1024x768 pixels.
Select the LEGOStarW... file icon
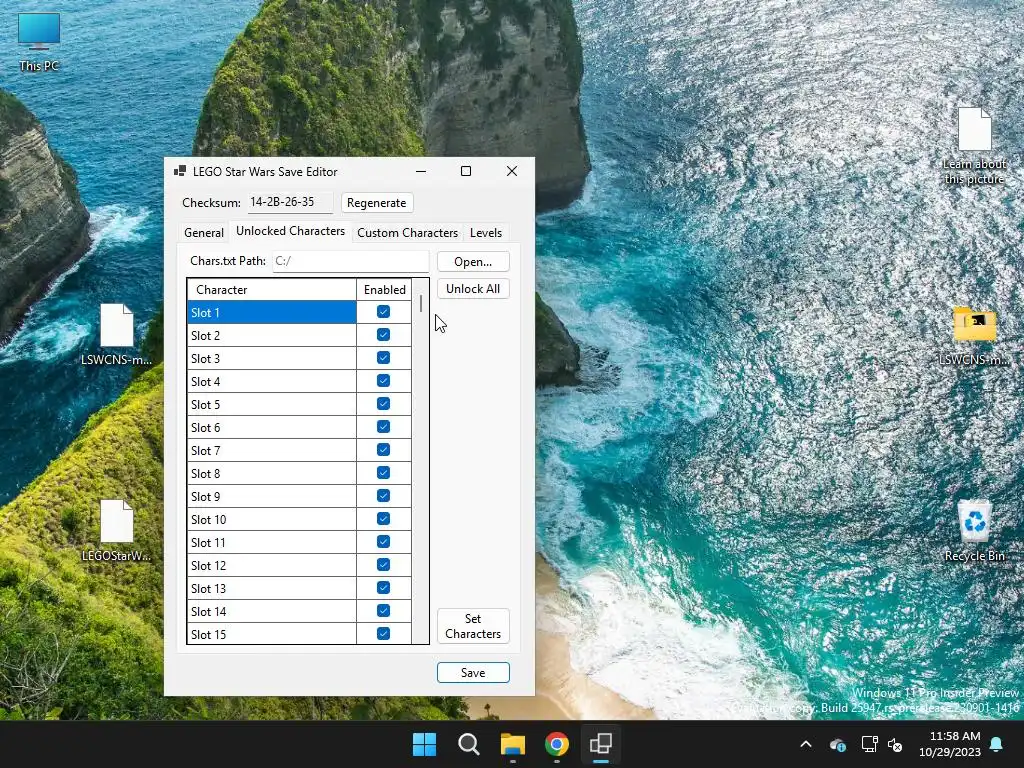(x=116, y=530)
